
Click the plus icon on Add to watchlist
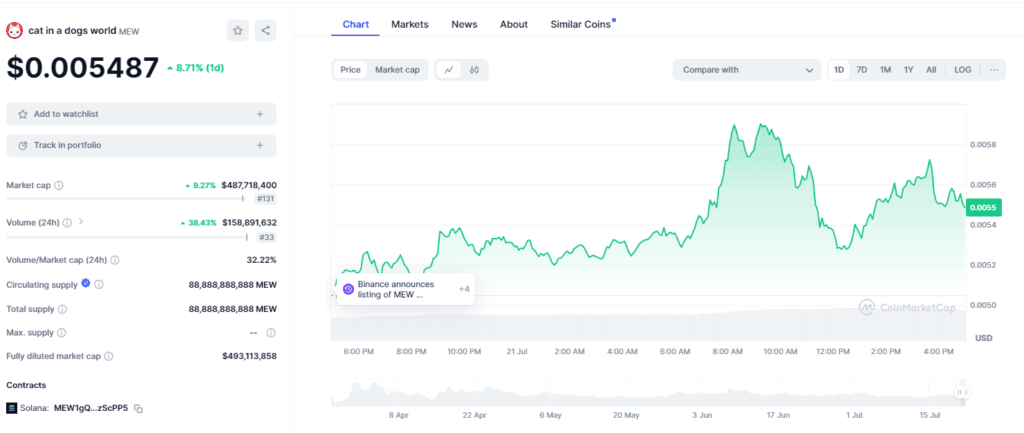[260, 114]
